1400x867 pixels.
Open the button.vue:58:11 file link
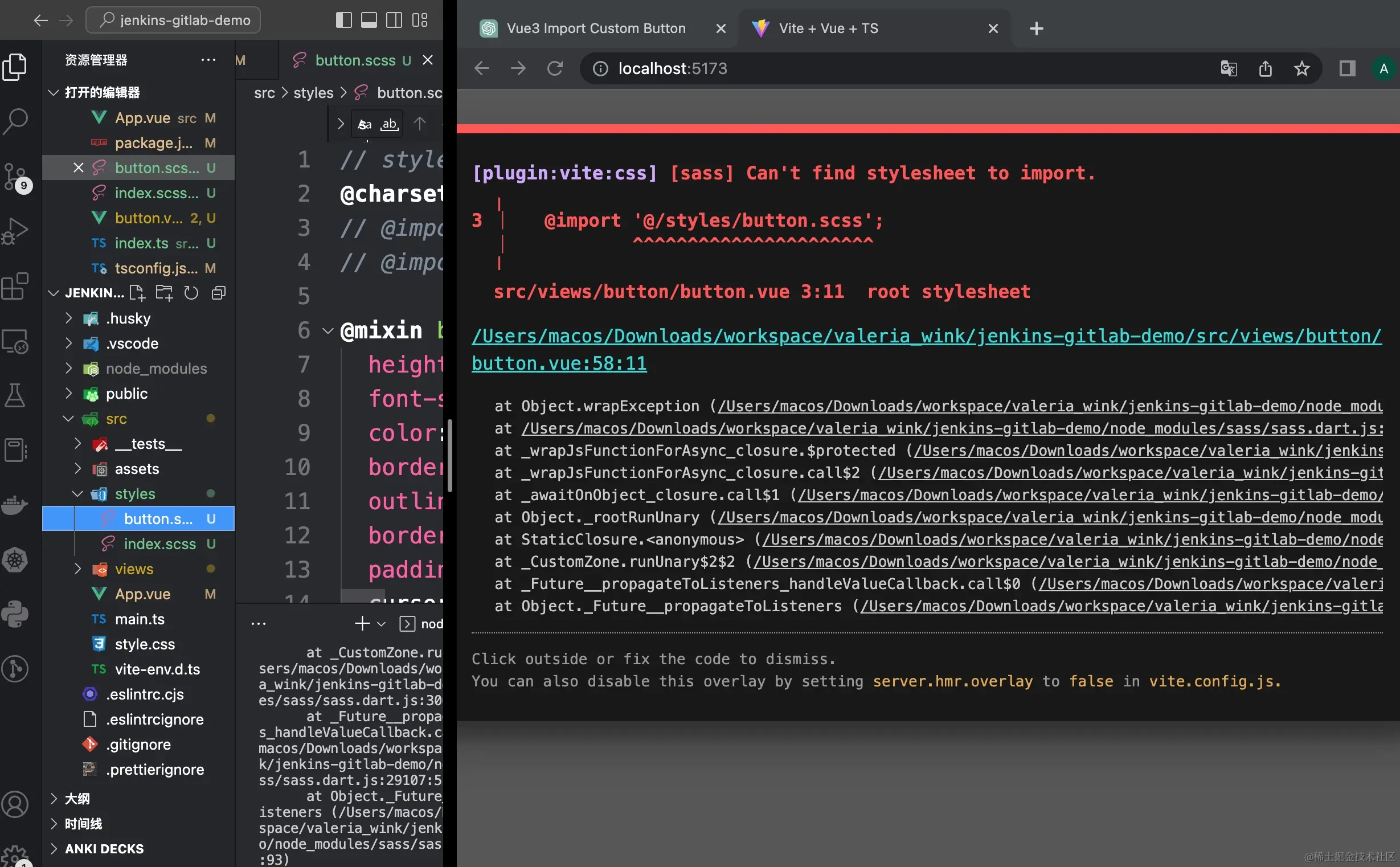(x=558, y=363)
